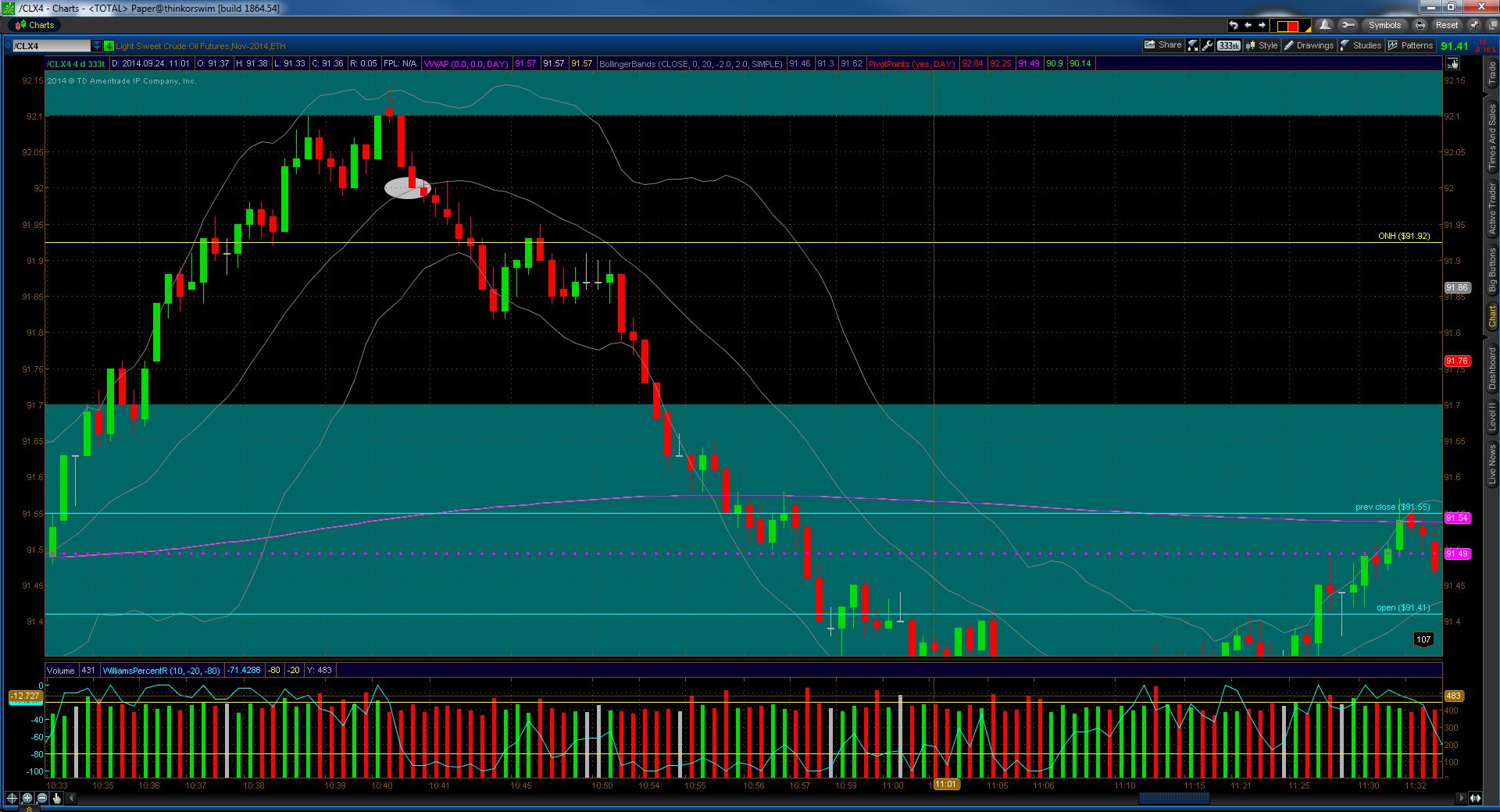
Task: Click the Symbols button
Action: (x=1384, y=25)
